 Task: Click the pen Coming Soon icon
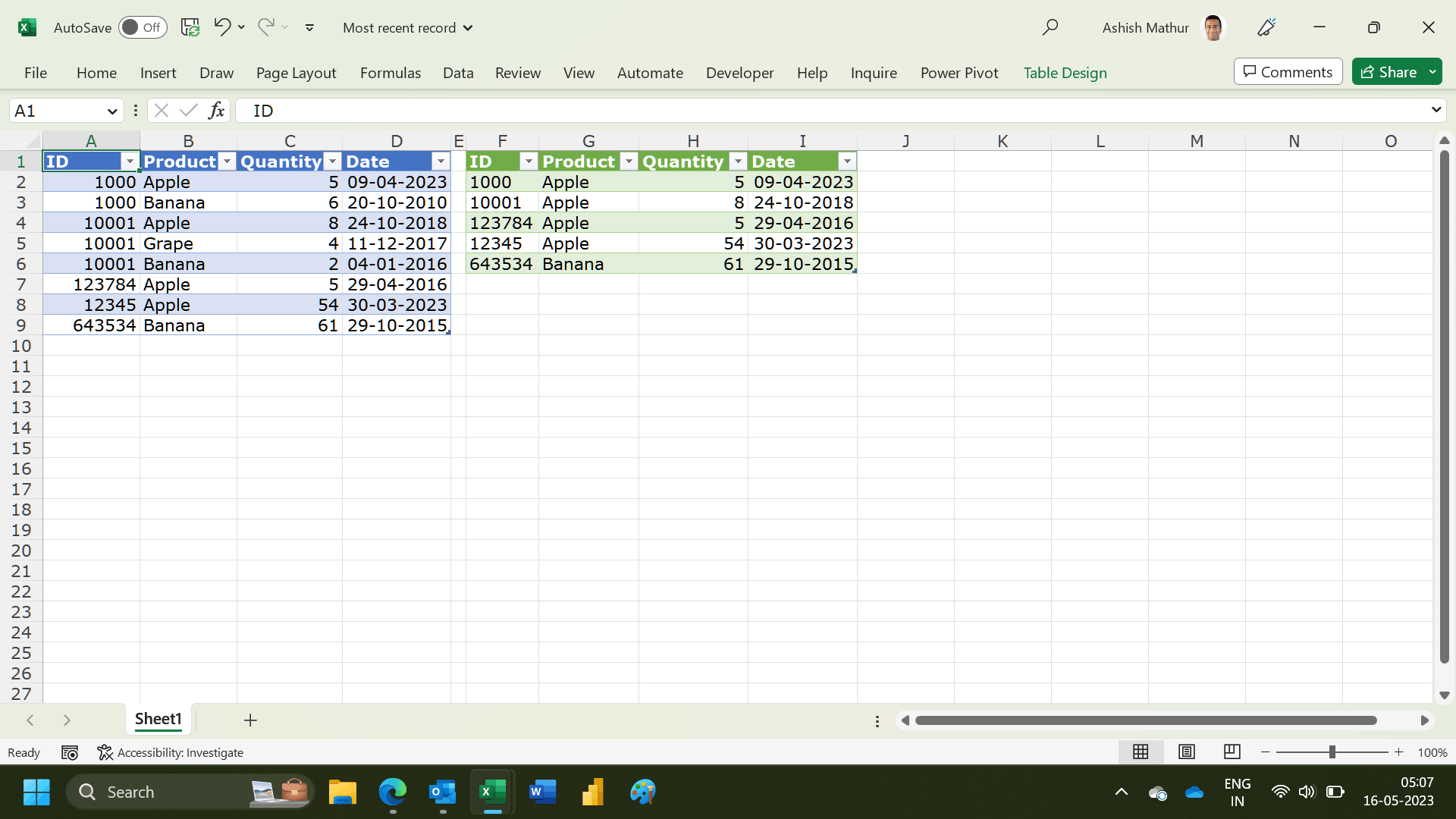pyautogui.click(x=1266, y=27)
